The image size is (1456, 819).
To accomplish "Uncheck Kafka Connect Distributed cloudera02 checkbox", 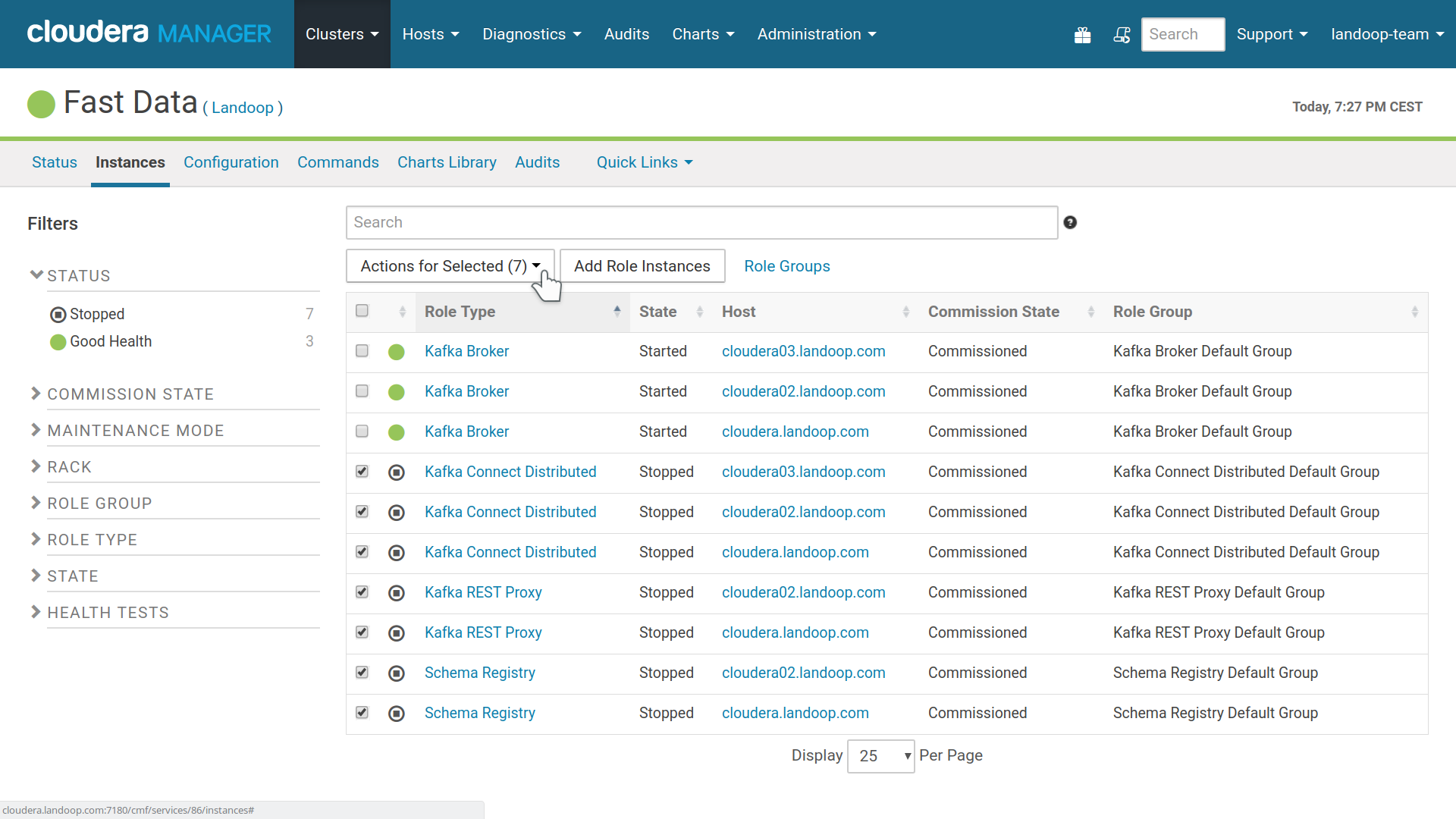I will point(362,512).
